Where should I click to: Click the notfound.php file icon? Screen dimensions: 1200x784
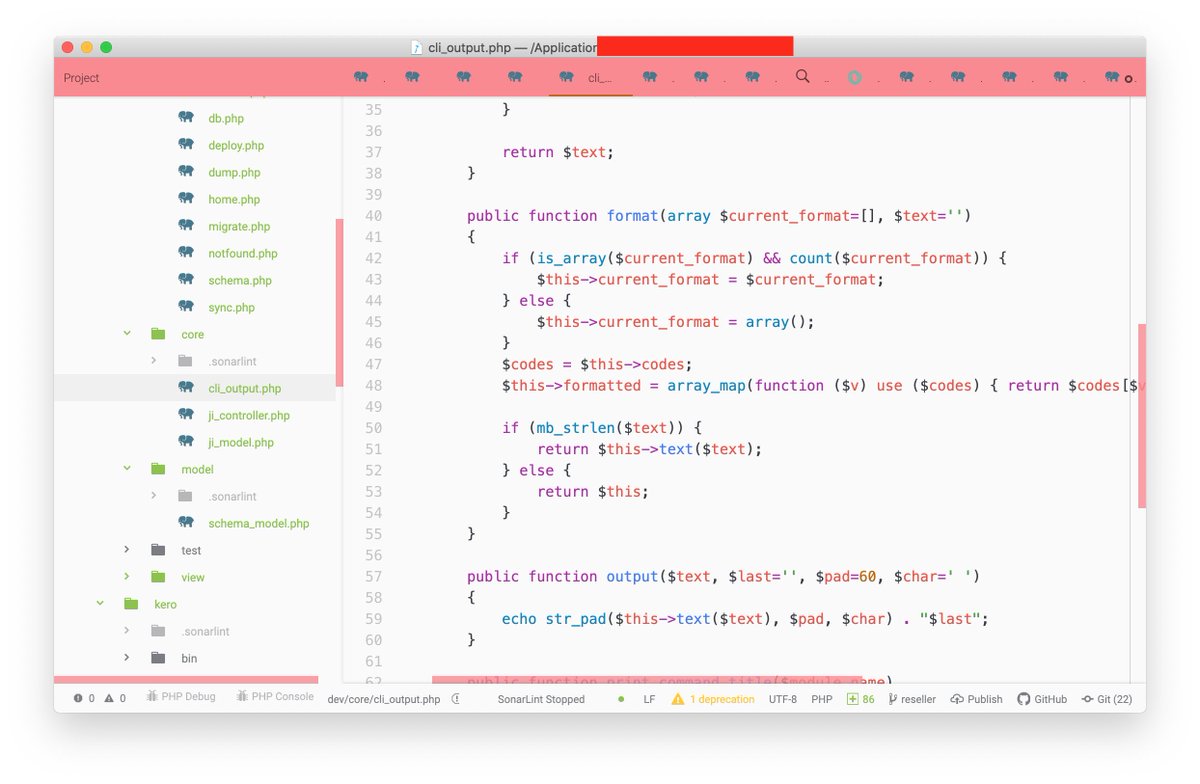pyautogui.click(x=186, y=253)
